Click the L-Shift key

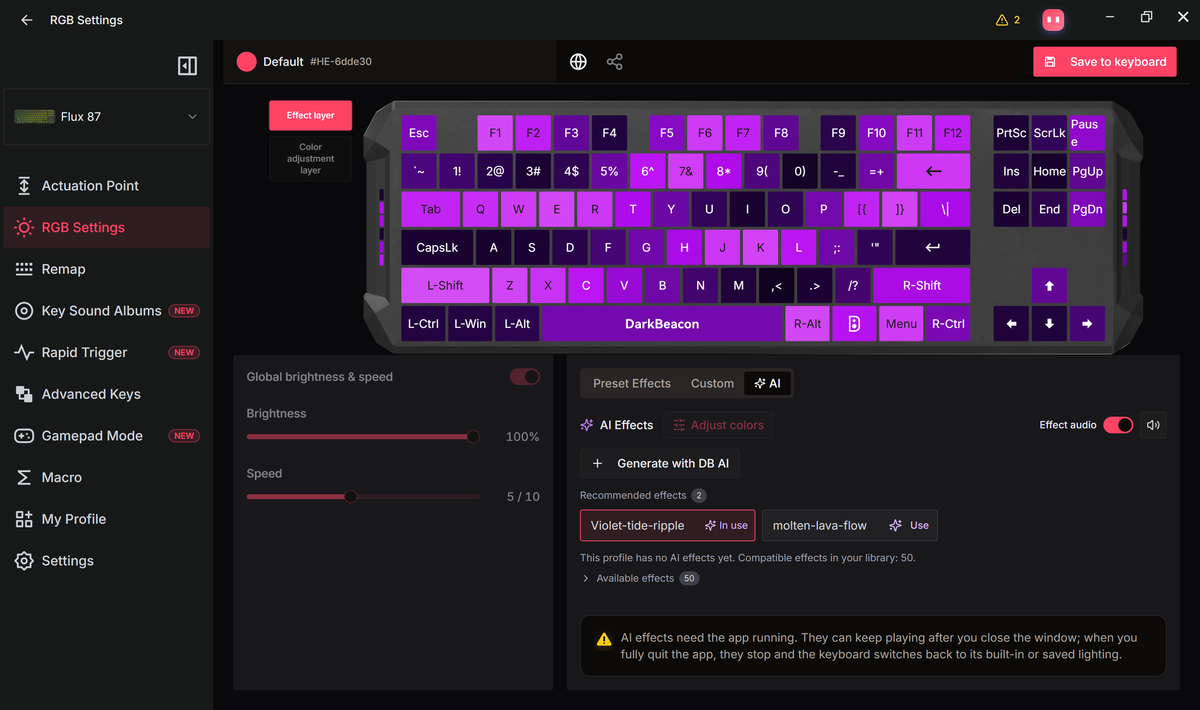(445, 286)
